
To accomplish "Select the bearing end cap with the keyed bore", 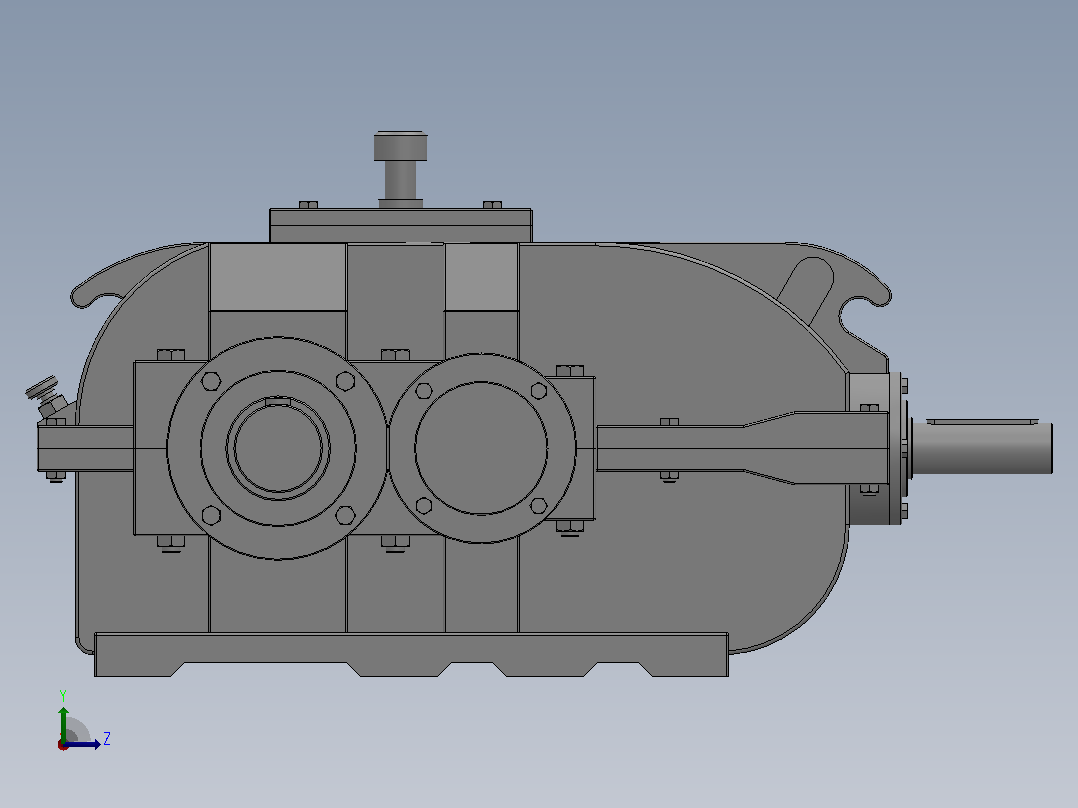I will [x=277, y=448].
